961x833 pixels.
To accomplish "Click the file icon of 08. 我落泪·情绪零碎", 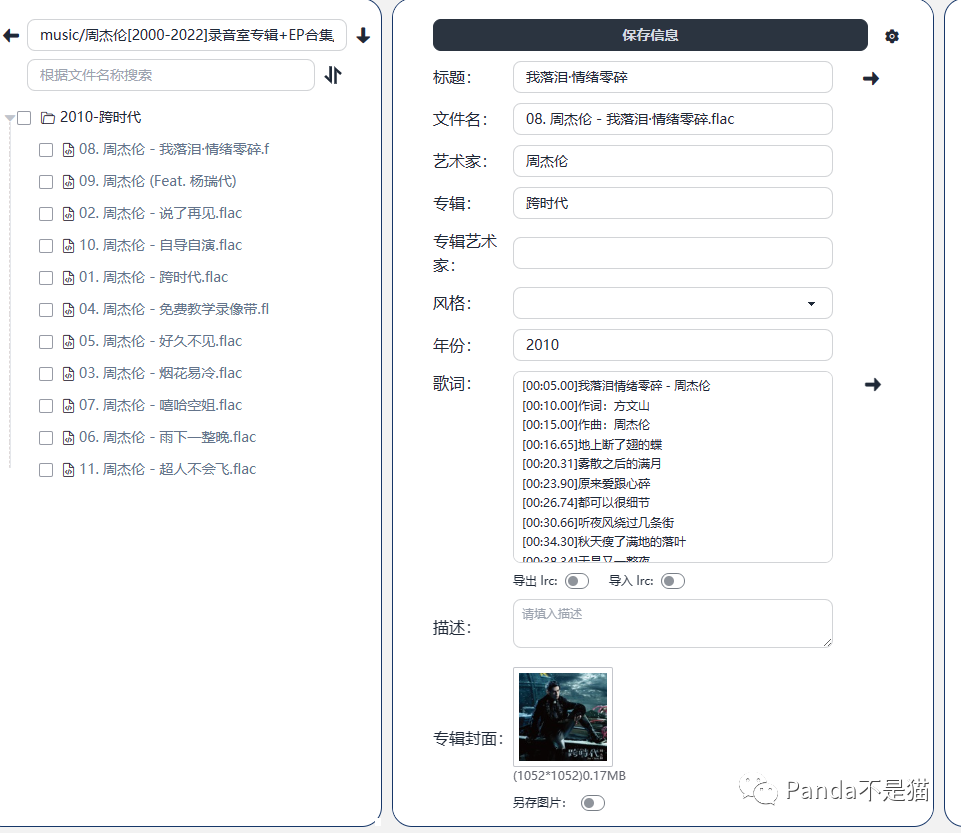I will pyautogui.click(x=69, y=150).
